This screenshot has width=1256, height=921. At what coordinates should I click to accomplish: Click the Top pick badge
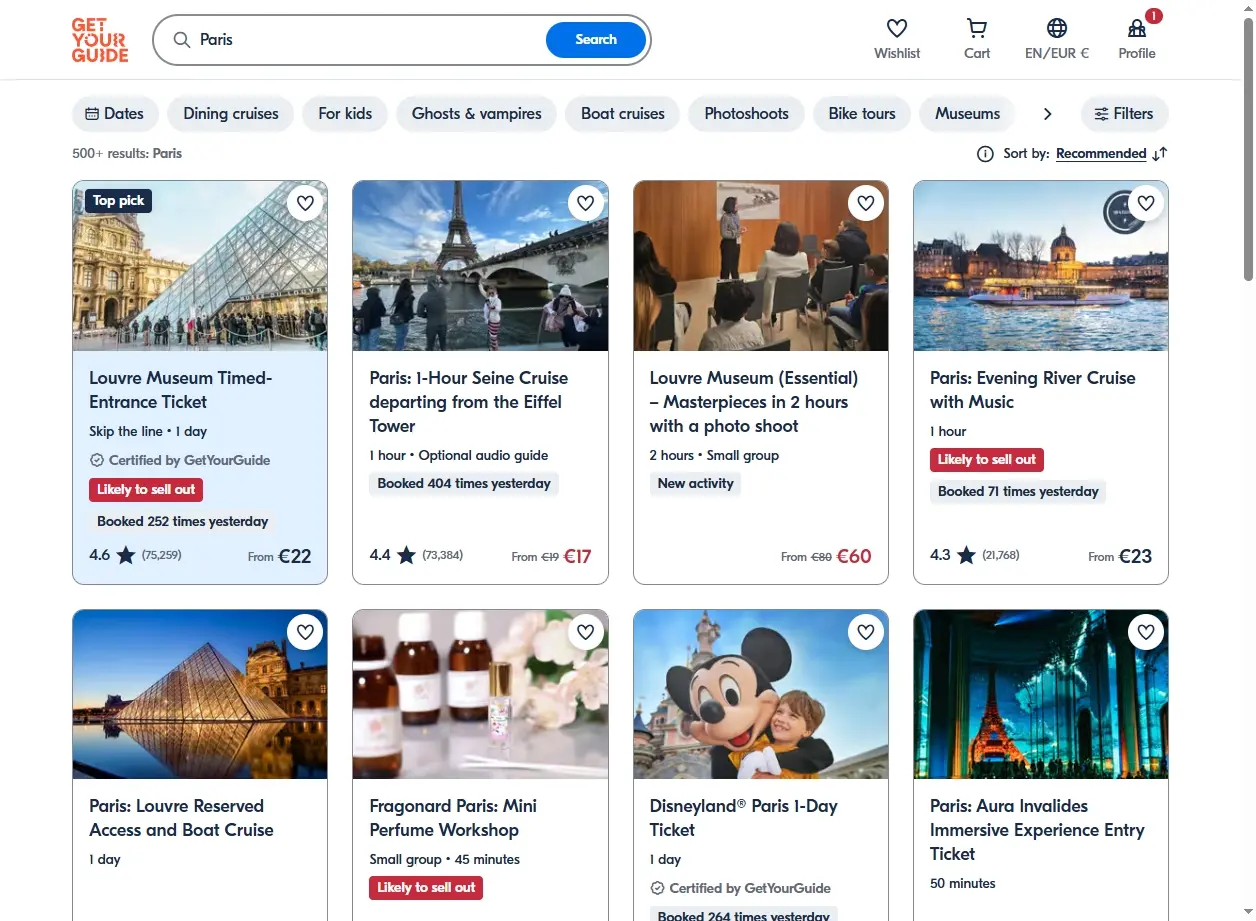[118, 201]
